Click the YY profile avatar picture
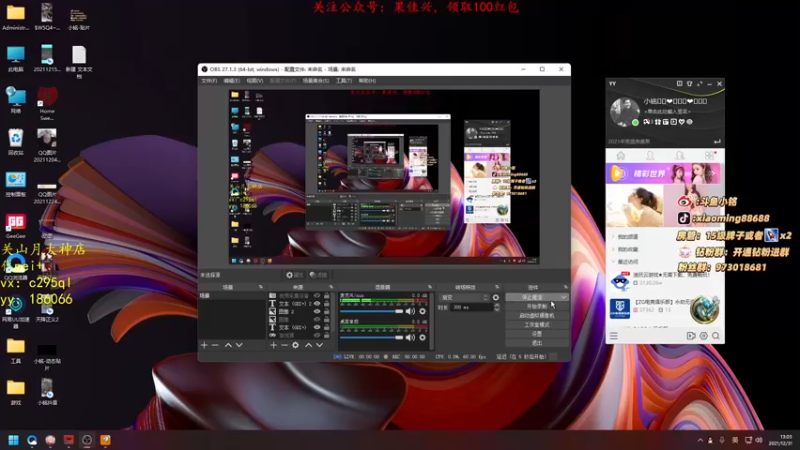The width and height of the screenshot is (800, 450). (x=624, y=111)
